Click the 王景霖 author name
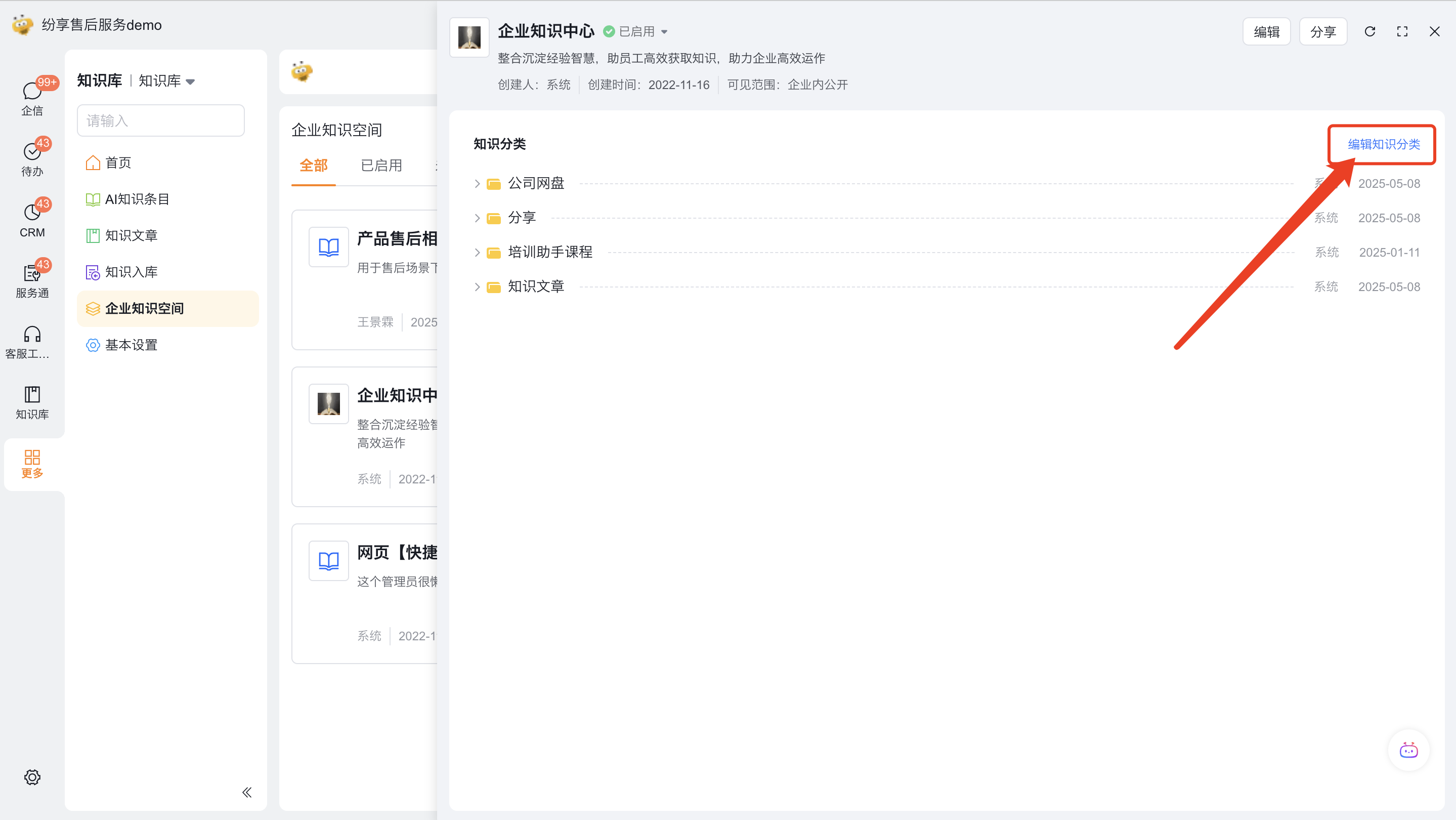This screenshot has width=1456, height=820. click(x=375, y=322)
